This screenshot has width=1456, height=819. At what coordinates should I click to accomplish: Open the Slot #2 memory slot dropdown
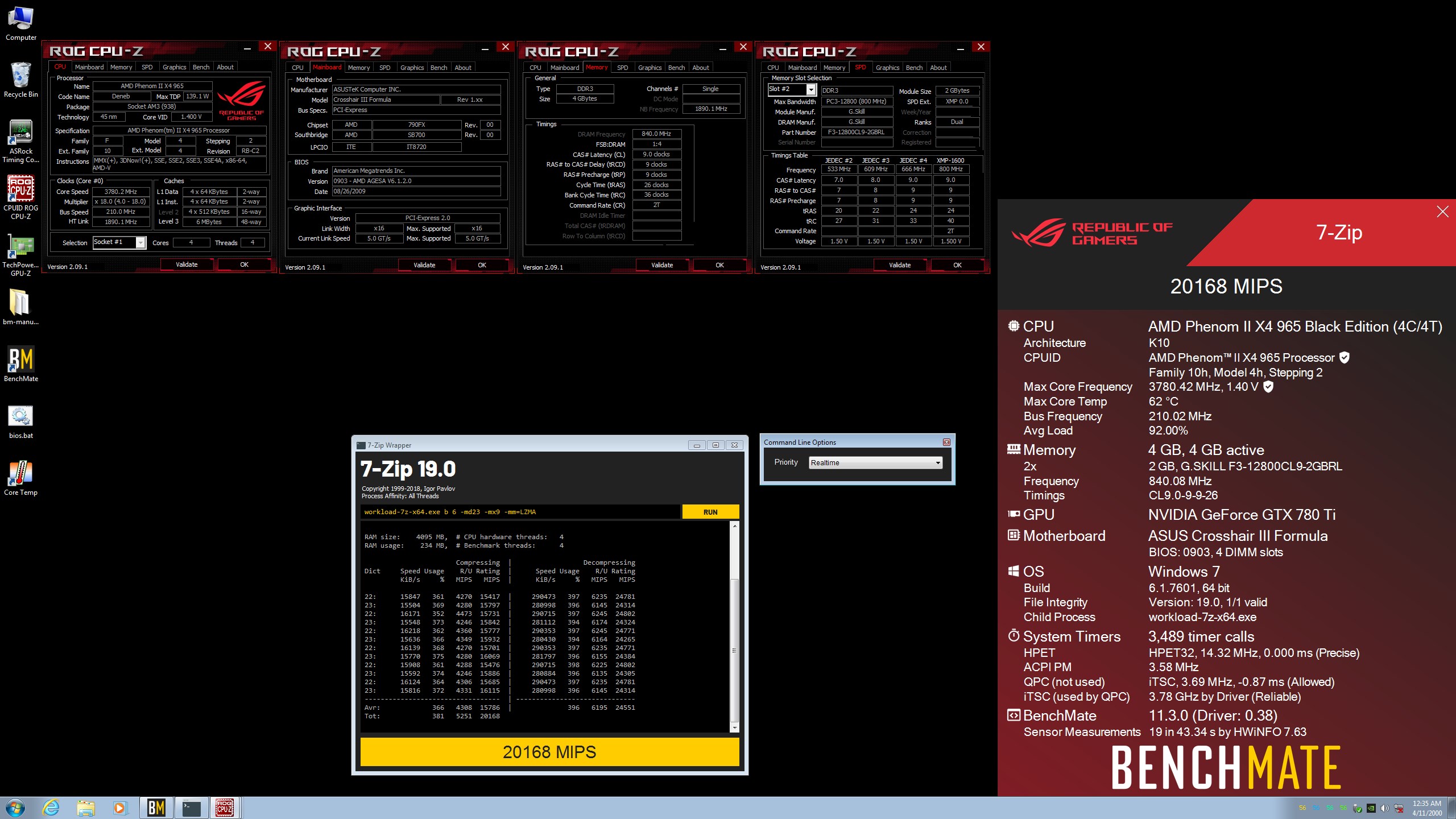[792, 89]
